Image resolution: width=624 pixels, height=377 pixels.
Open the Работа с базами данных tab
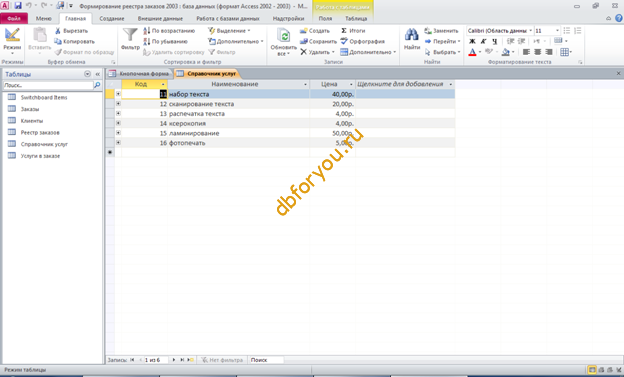[228, 18]
